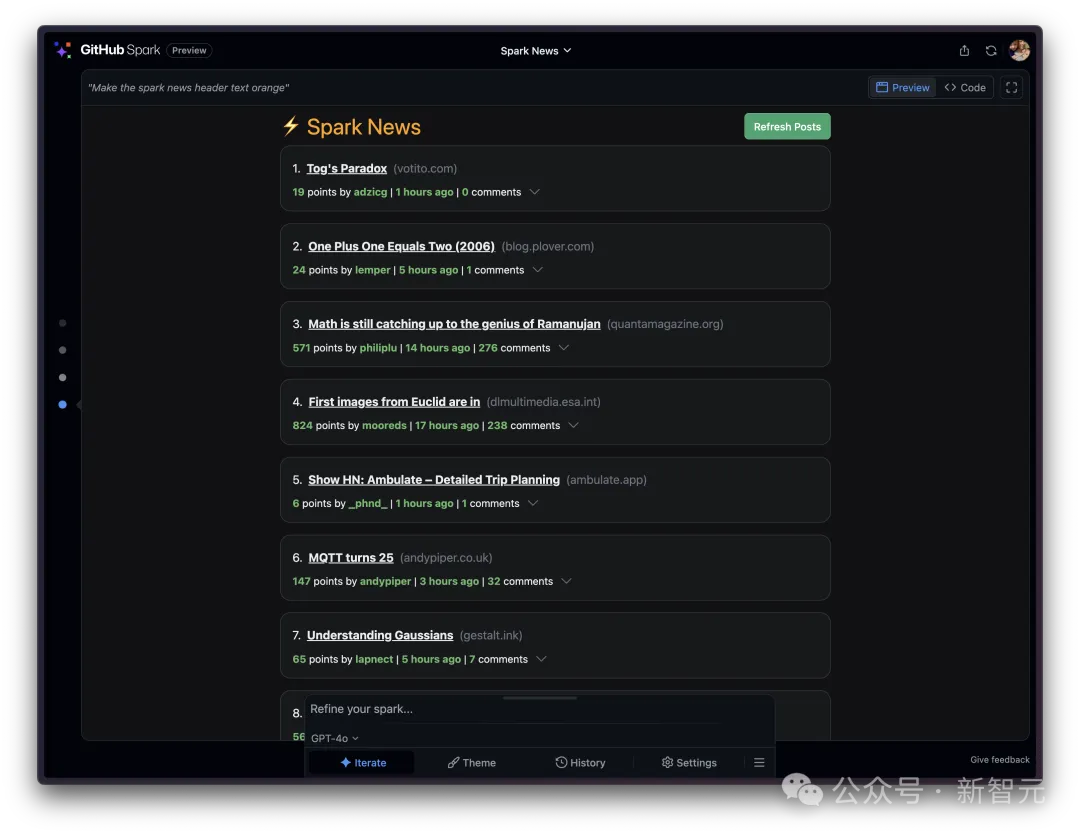Click the author name lapnect

pos(374,659)
